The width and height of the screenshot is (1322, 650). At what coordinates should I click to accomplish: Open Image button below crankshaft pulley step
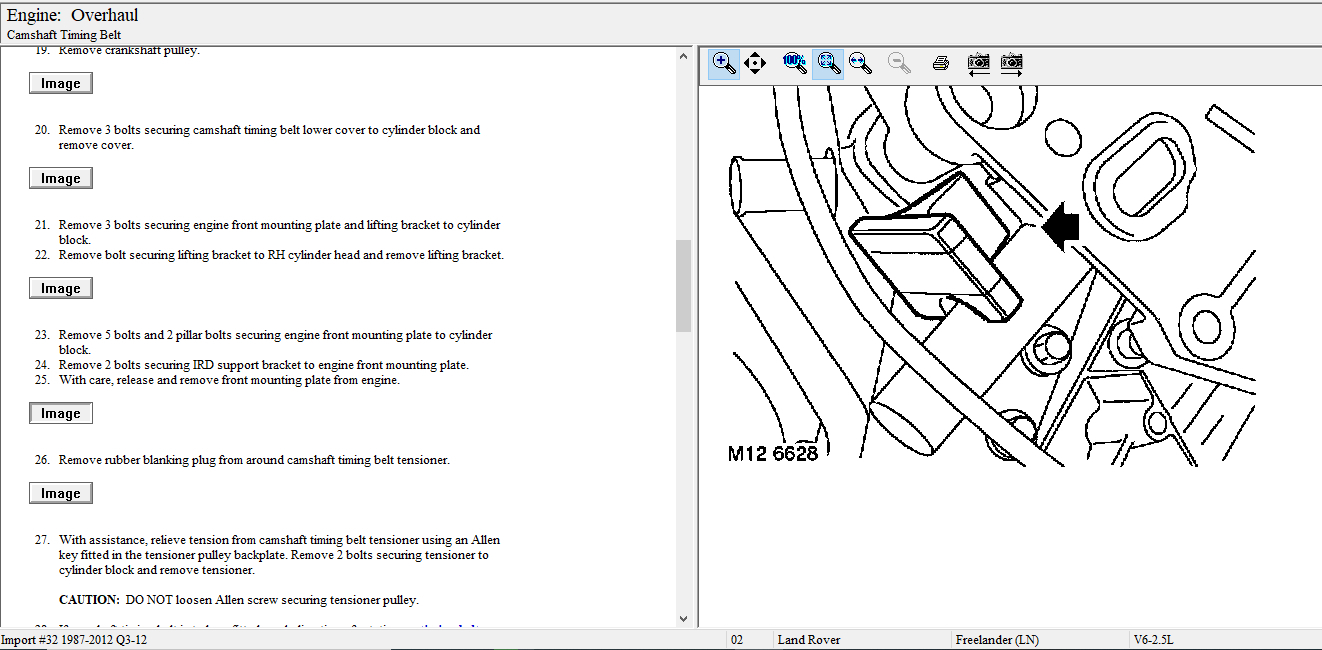point(61,84)
